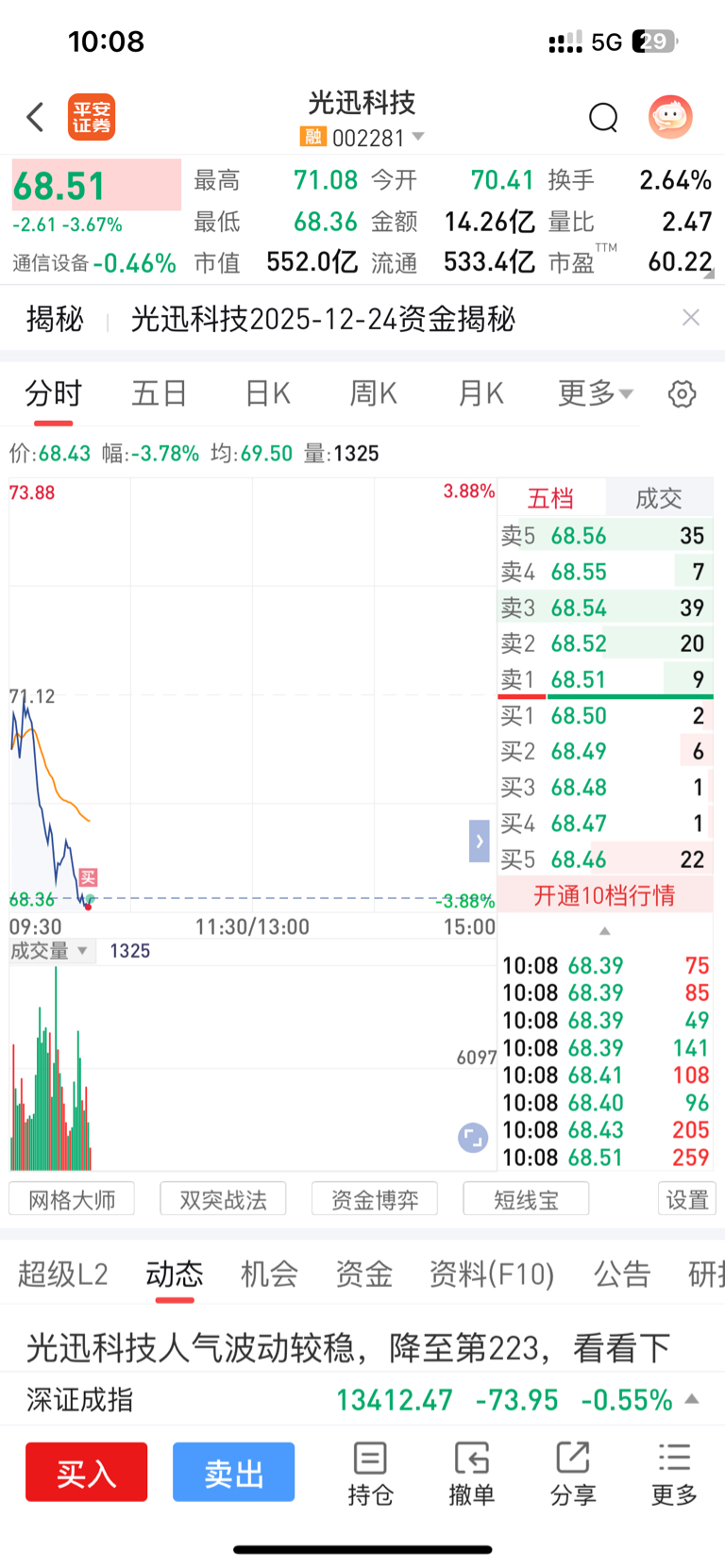Screen dimensions: 725x1568
Task: Tap the red 买入 button
Action: (x=87, y=1472)
